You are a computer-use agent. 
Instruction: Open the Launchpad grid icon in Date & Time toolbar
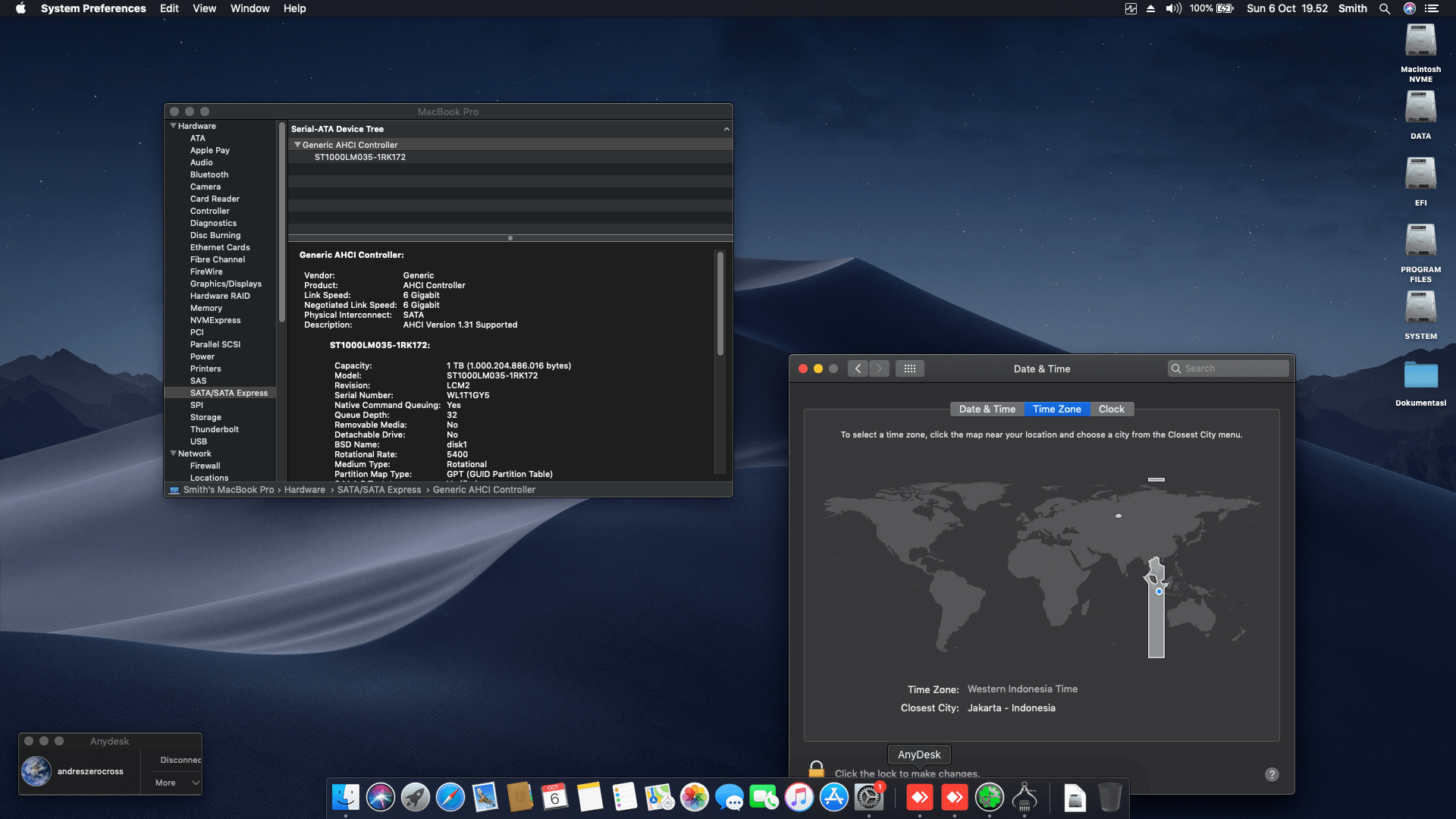point(909,369)
